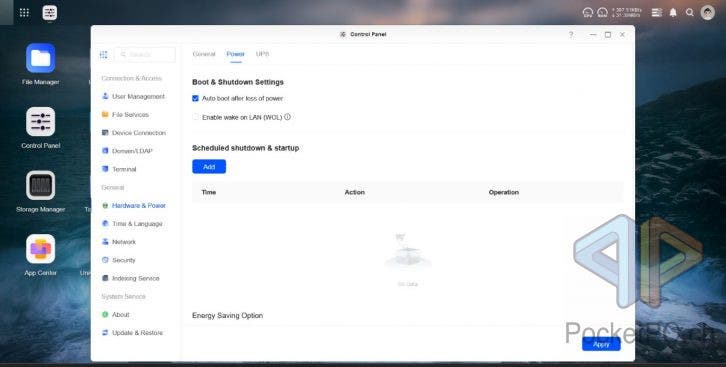Open Security settings in the sidebar
The image size is (726, 367).
coord(119,260)
